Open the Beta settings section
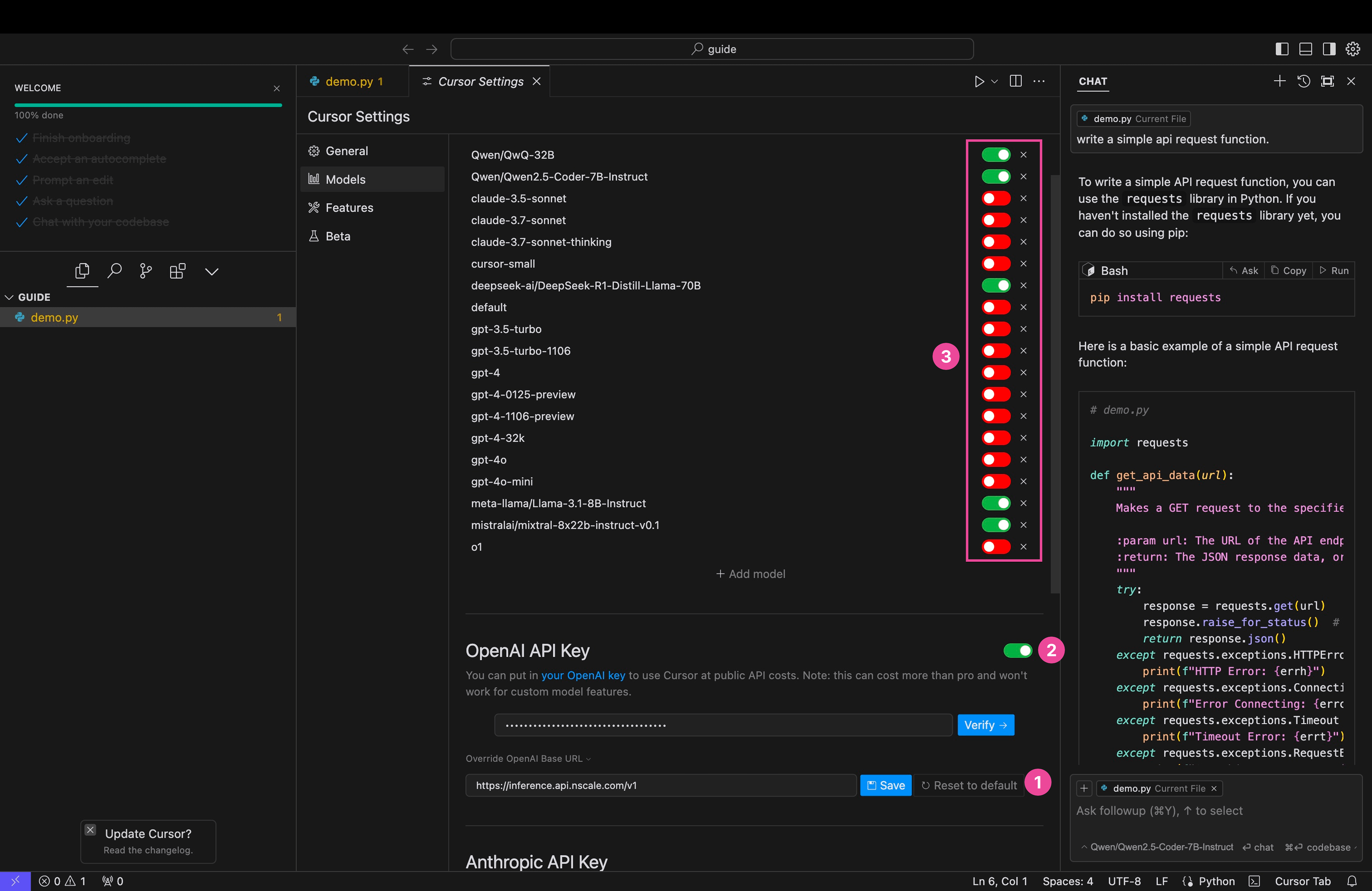Viewport: 1372px width, 891px height. coord(372,236)
